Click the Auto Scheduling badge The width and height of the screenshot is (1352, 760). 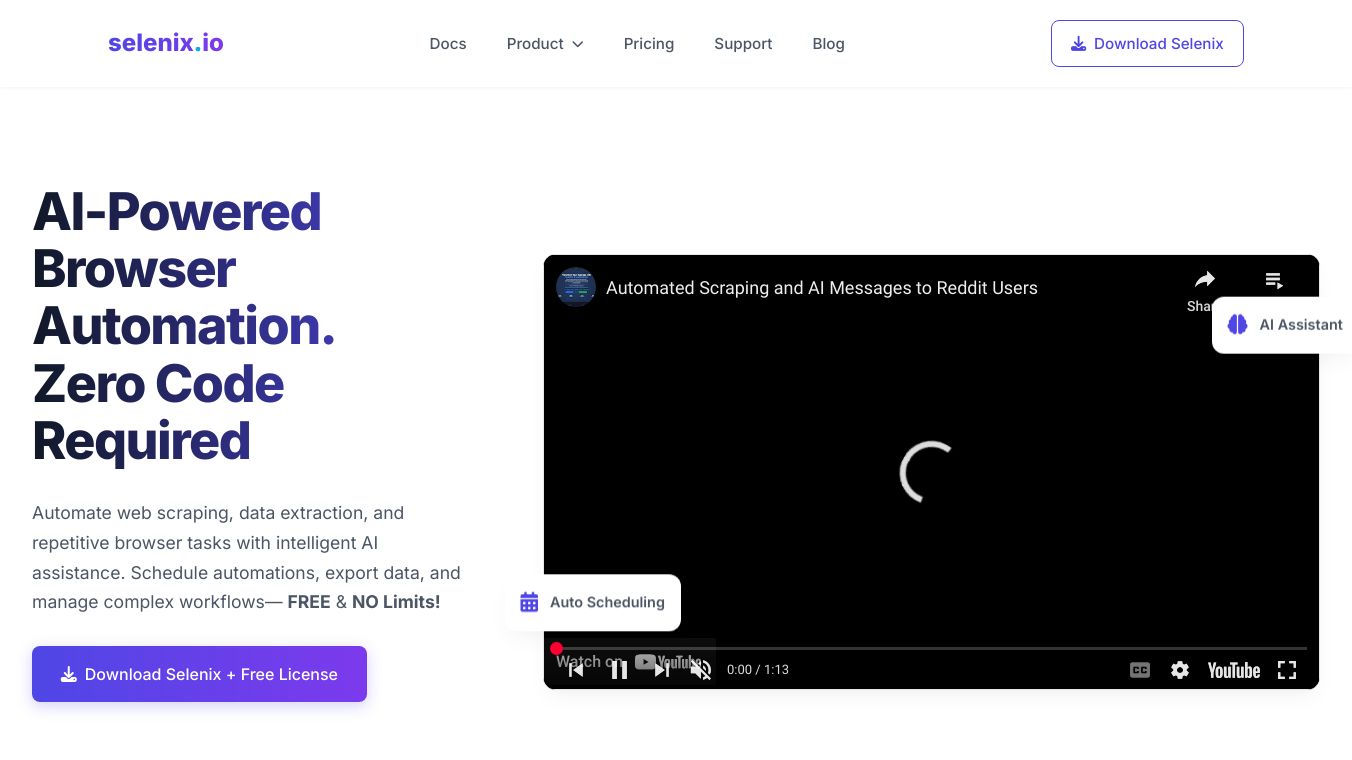tap(593, 602)
